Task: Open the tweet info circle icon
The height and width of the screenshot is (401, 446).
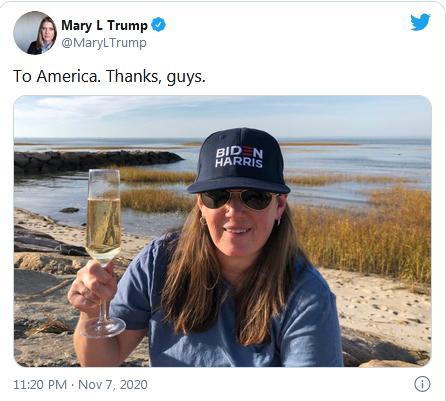Action: 422,384
